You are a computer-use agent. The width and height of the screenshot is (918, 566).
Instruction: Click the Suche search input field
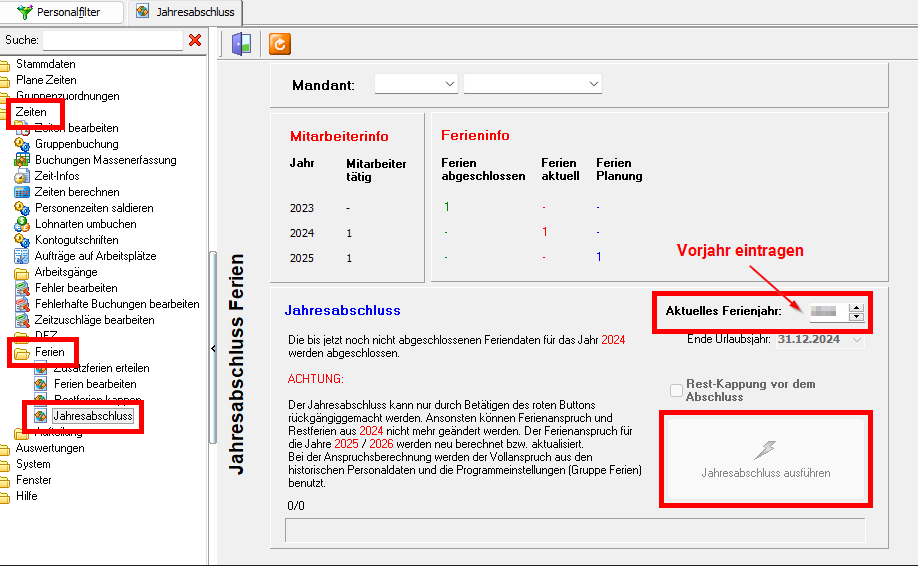click(112, 40)
